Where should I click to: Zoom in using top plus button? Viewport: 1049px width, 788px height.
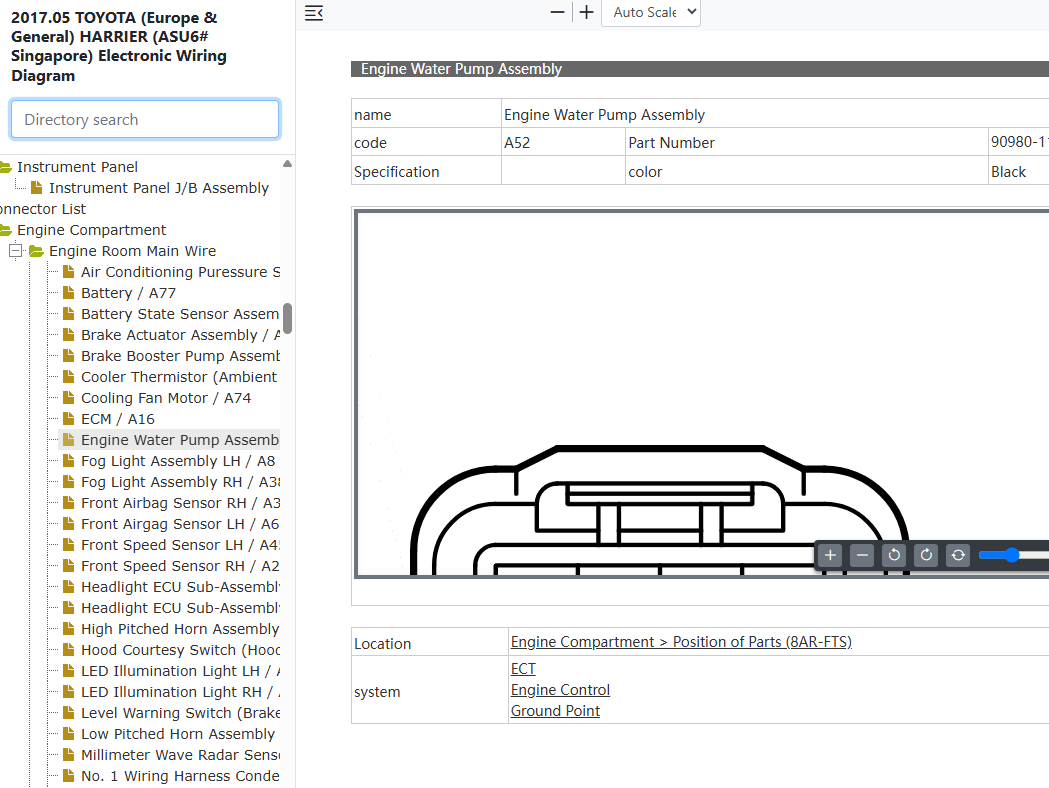click(x=587, y=12)
